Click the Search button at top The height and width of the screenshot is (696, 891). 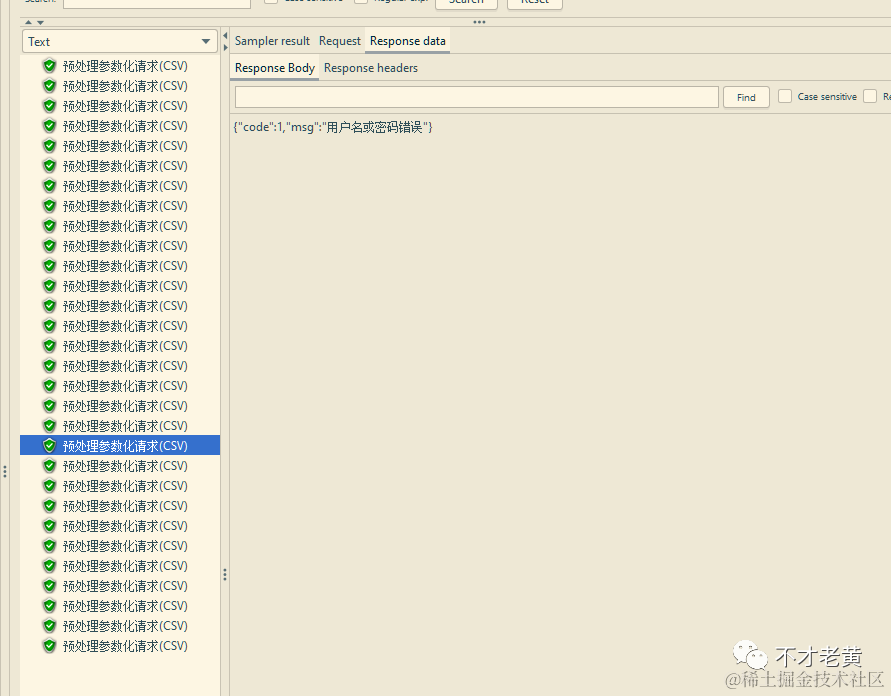(x=466, y=2)
